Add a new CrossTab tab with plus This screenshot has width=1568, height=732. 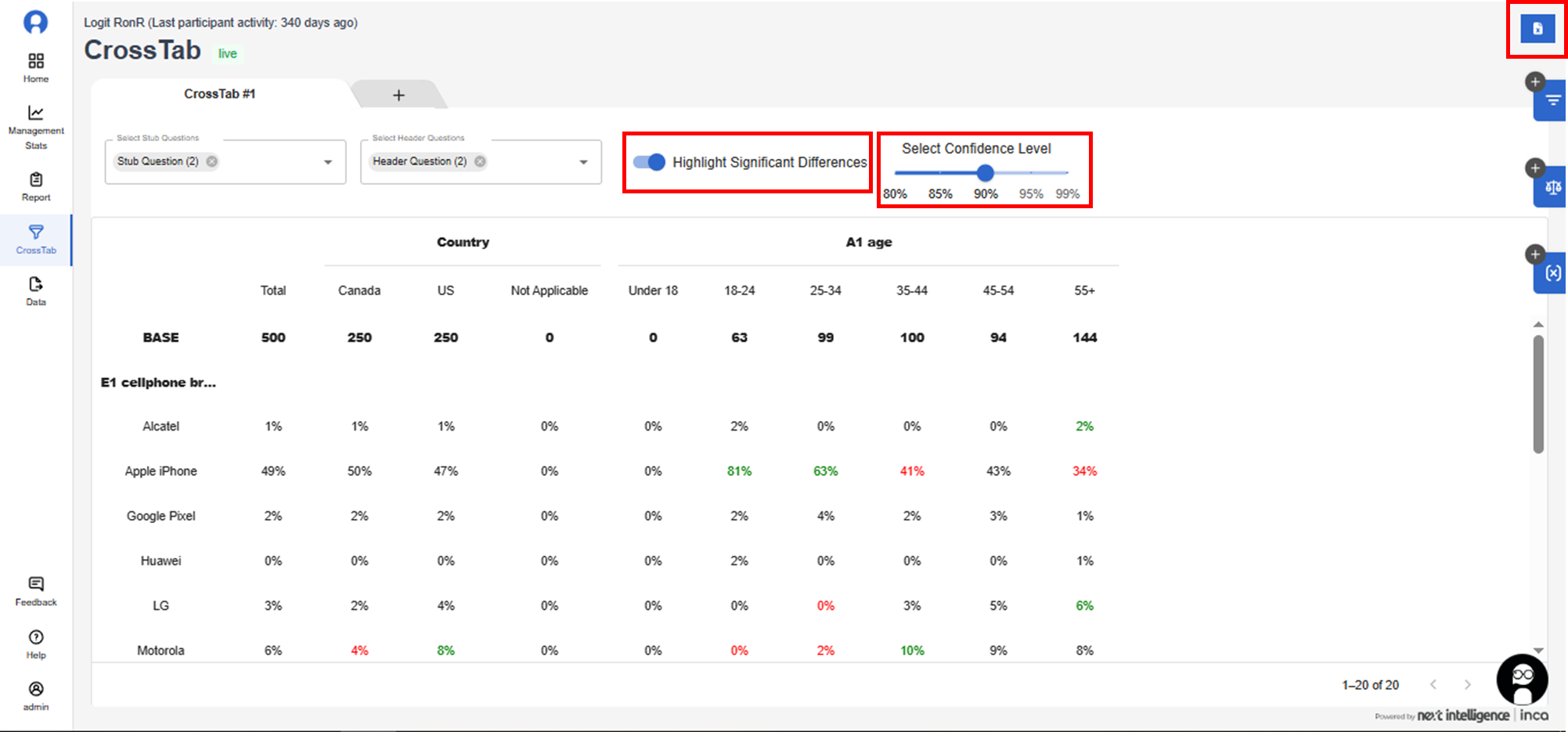pos(398,95)
